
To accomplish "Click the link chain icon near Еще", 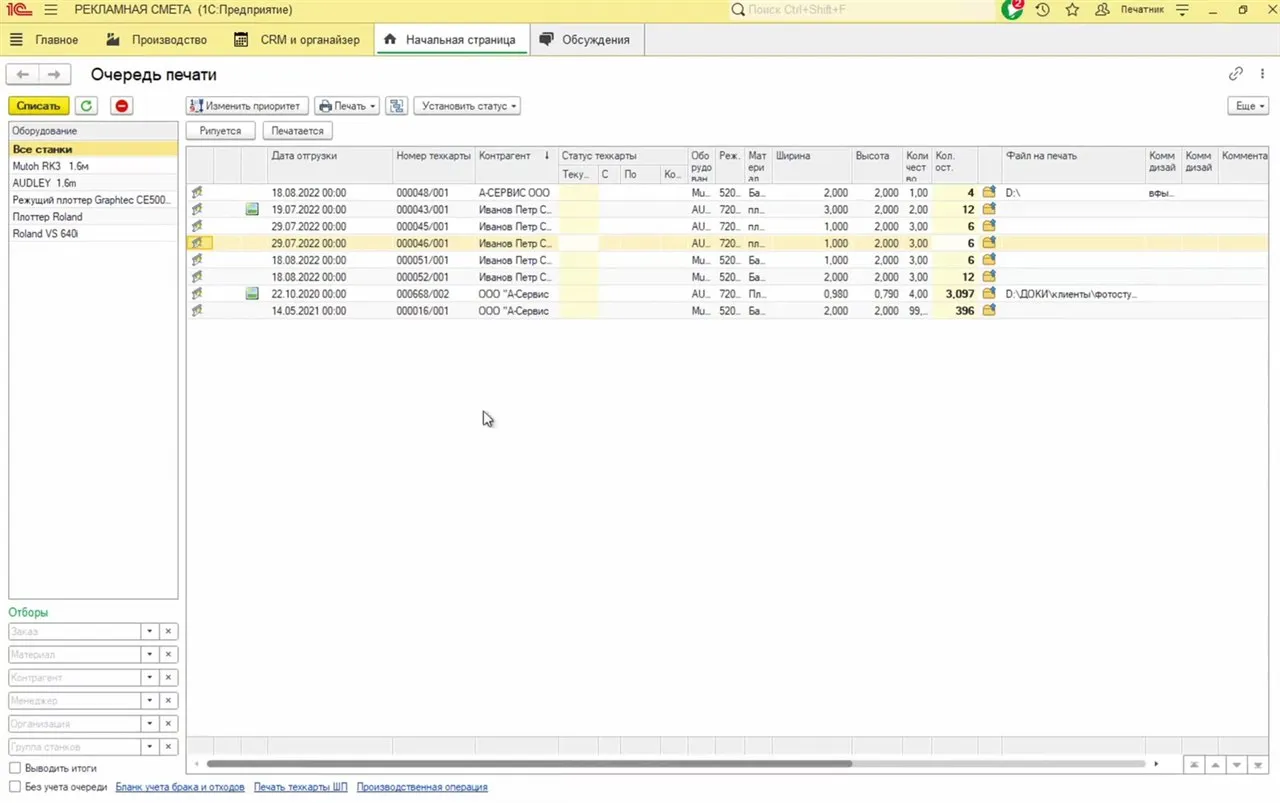I will click(1236, 74).
